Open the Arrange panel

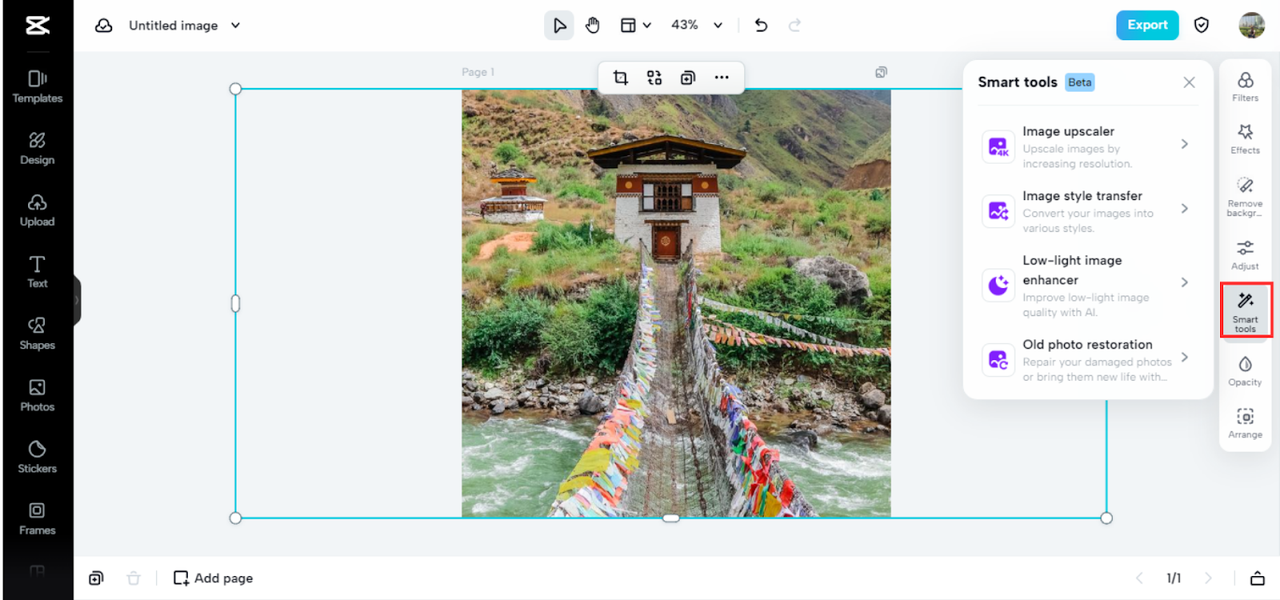[x=1245, y=423]
